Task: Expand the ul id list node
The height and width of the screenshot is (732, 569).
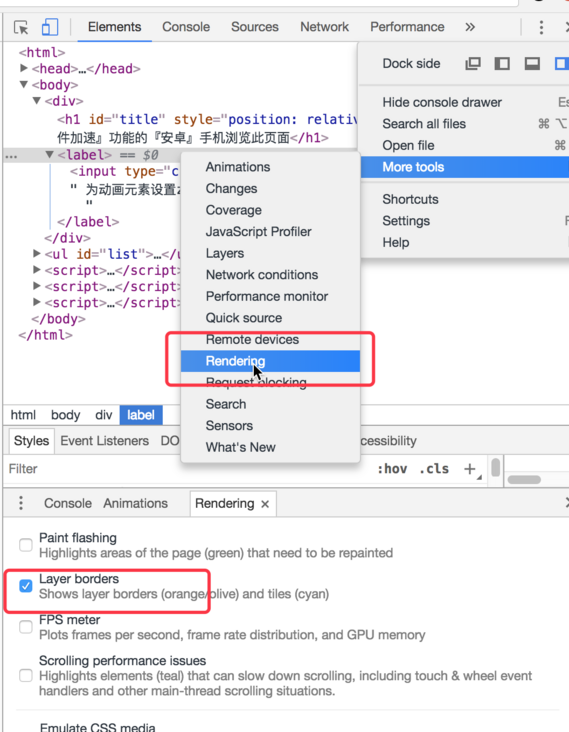Action: point(36,253)
